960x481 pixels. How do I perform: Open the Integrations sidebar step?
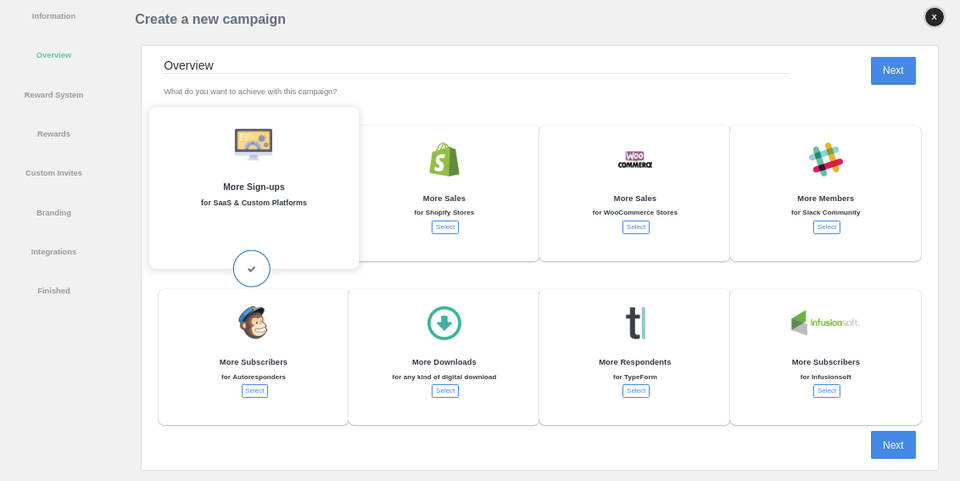click(54, 252)
